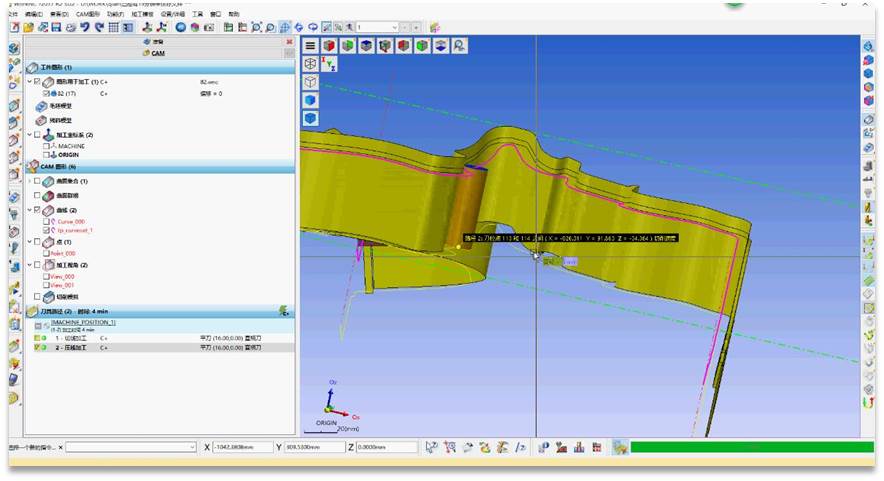Click the pointer selection icon in bottom bar
This screenshot has height=481, width=884.
pyautogui.click(x=431, y=447)
